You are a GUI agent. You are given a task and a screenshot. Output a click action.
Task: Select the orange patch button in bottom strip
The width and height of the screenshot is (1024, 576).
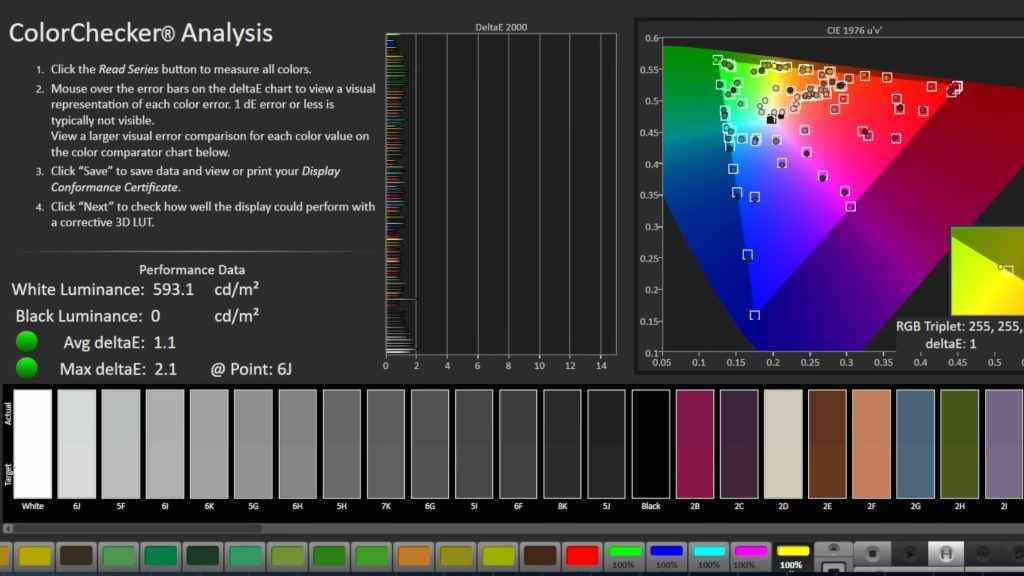pyautogui.click(x=414, y=555)
